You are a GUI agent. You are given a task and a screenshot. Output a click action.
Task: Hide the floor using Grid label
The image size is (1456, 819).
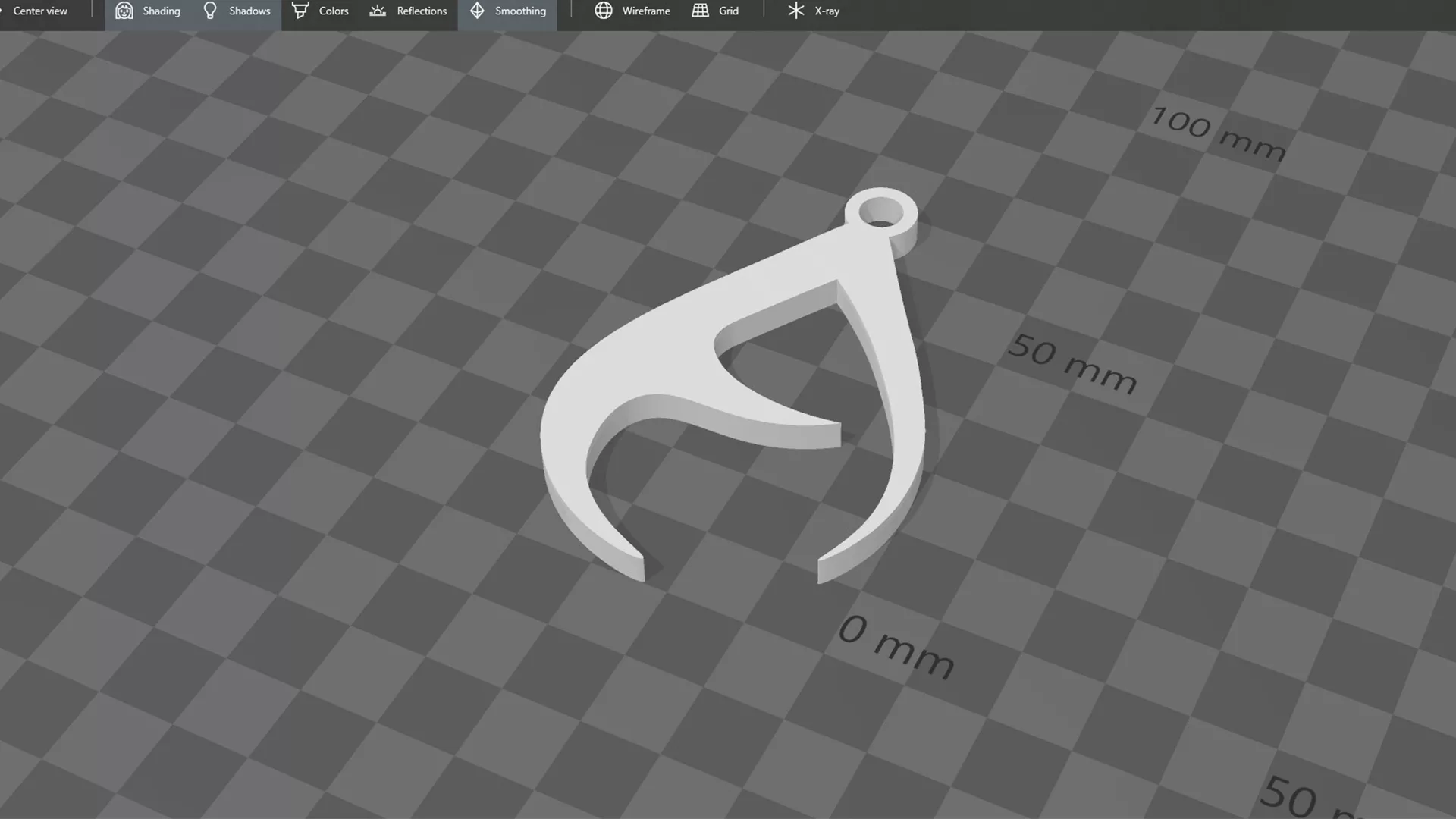tap(729, 11)
